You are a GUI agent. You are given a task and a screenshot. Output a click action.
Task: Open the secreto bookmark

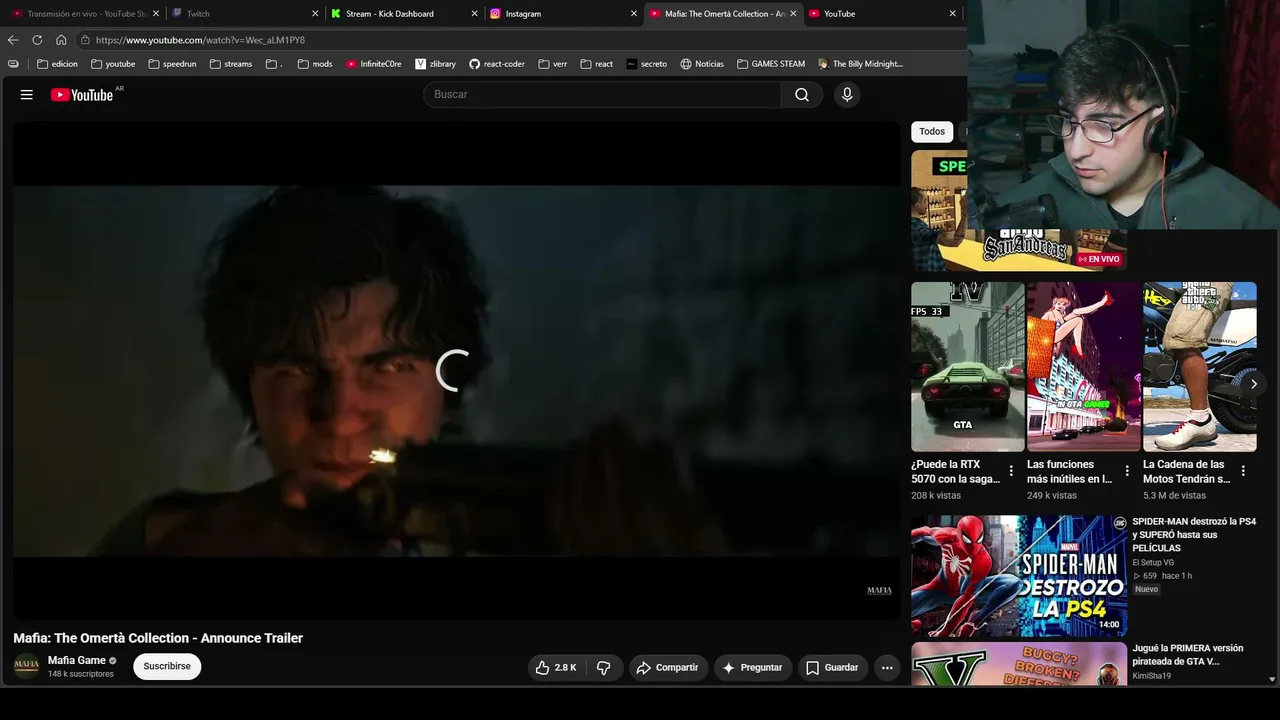click(647, 64)
